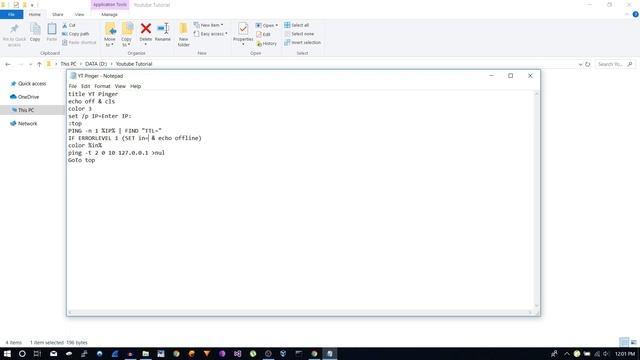Click DATA (D:) in address breadcrumb
Screen dimensions: 640x360
tap(96, 64)
